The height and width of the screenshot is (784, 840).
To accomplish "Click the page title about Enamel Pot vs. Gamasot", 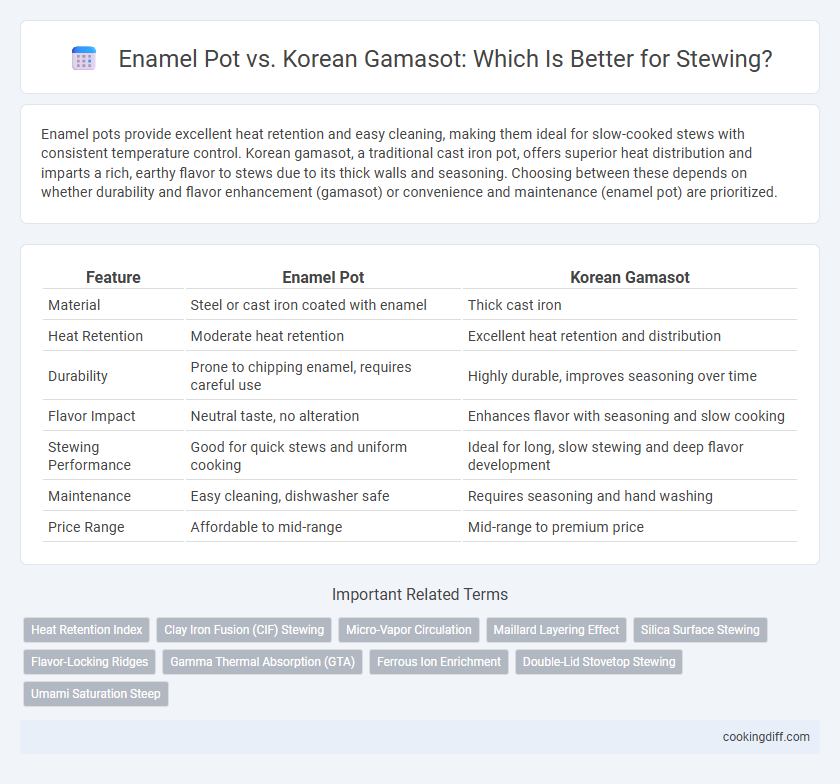I will [445, 58].
